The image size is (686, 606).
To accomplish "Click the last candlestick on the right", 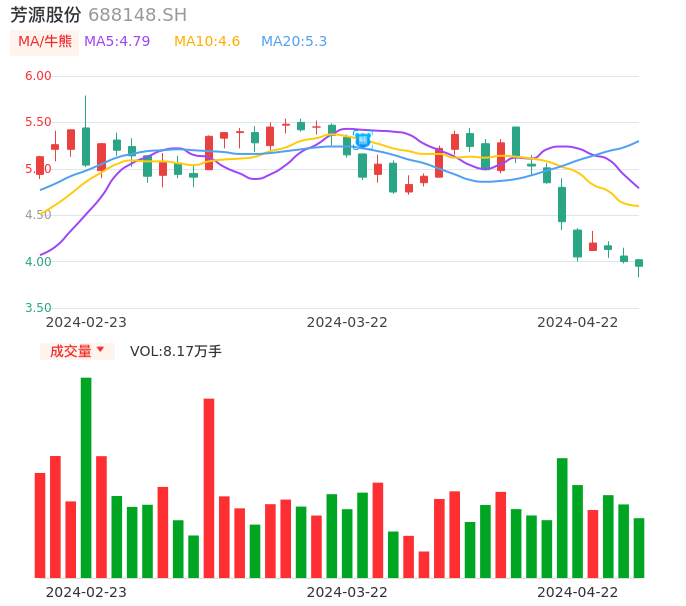I will [x=639, y=263].
